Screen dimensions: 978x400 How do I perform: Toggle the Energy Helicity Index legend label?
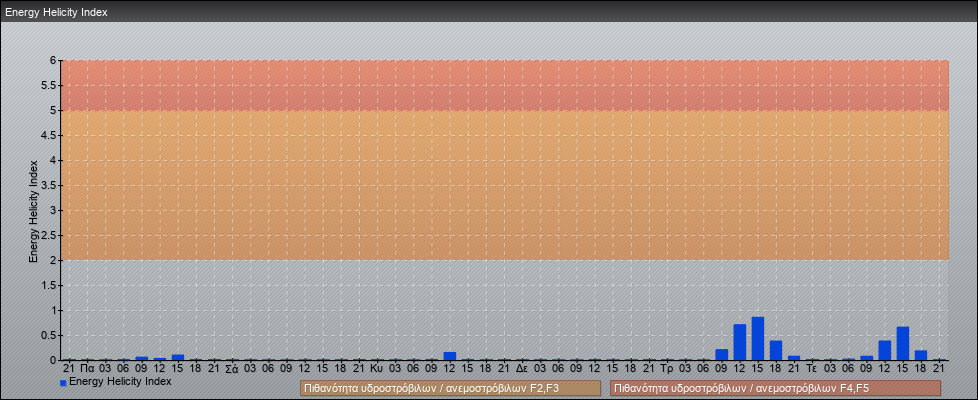(x=120, y=381)
